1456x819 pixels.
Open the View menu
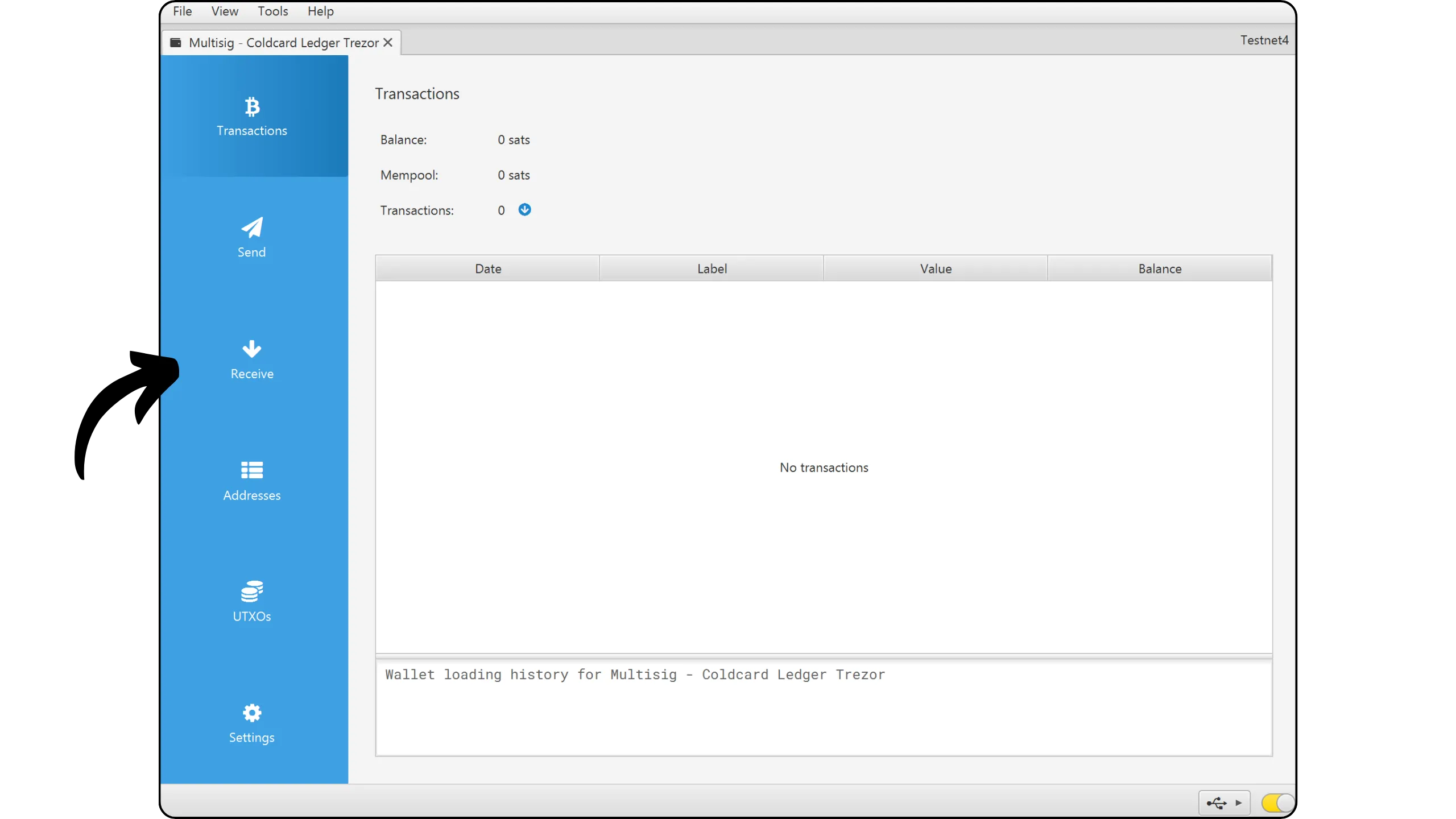tap(225, 11)
